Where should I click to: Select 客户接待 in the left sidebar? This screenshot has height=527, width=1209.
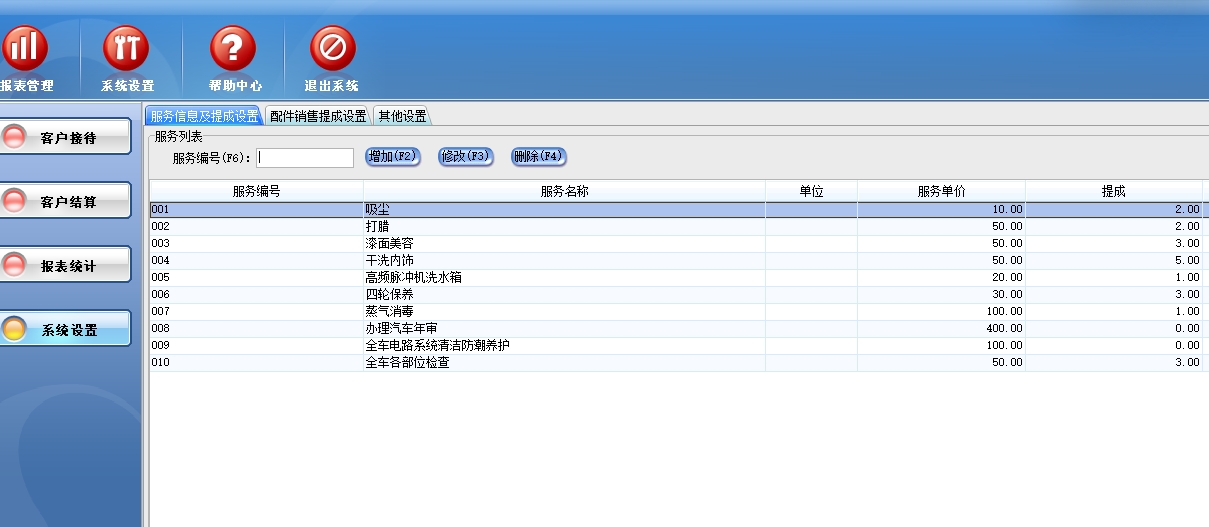click(x=66, y=138)
